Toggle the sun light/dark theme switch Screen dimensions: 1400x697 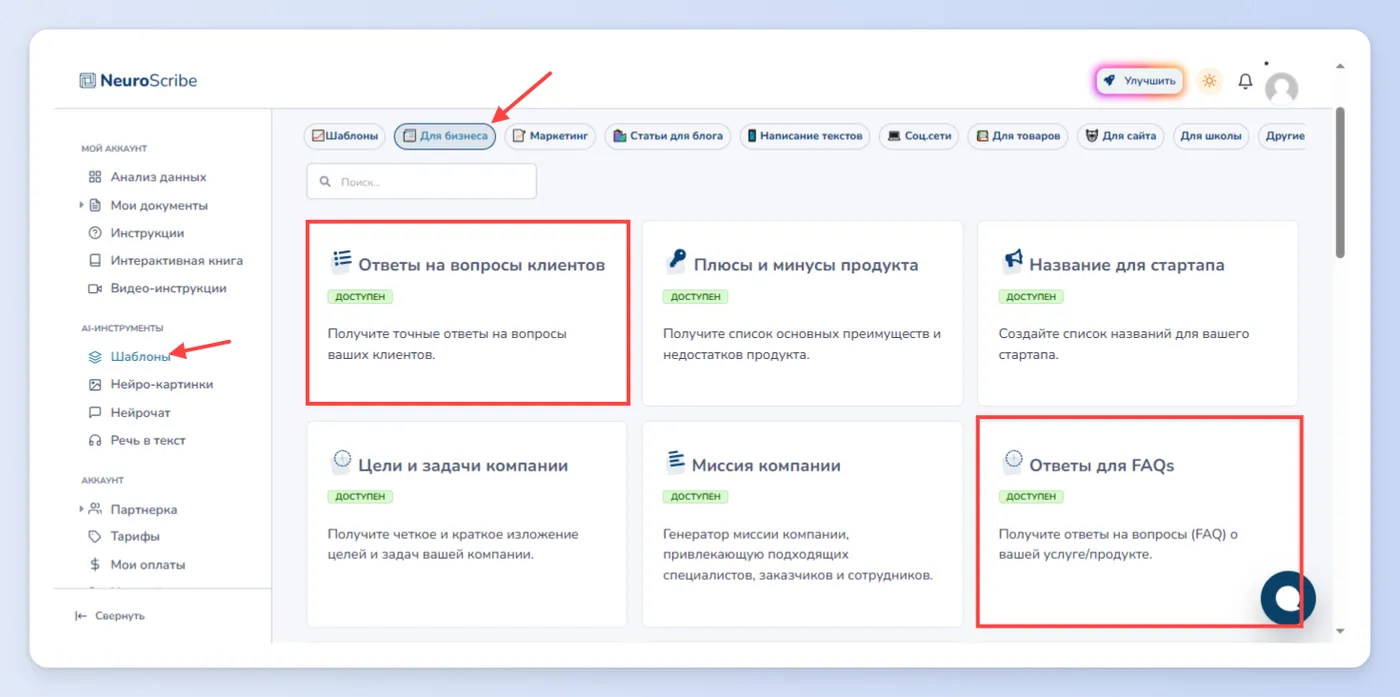coord(1210,81)
